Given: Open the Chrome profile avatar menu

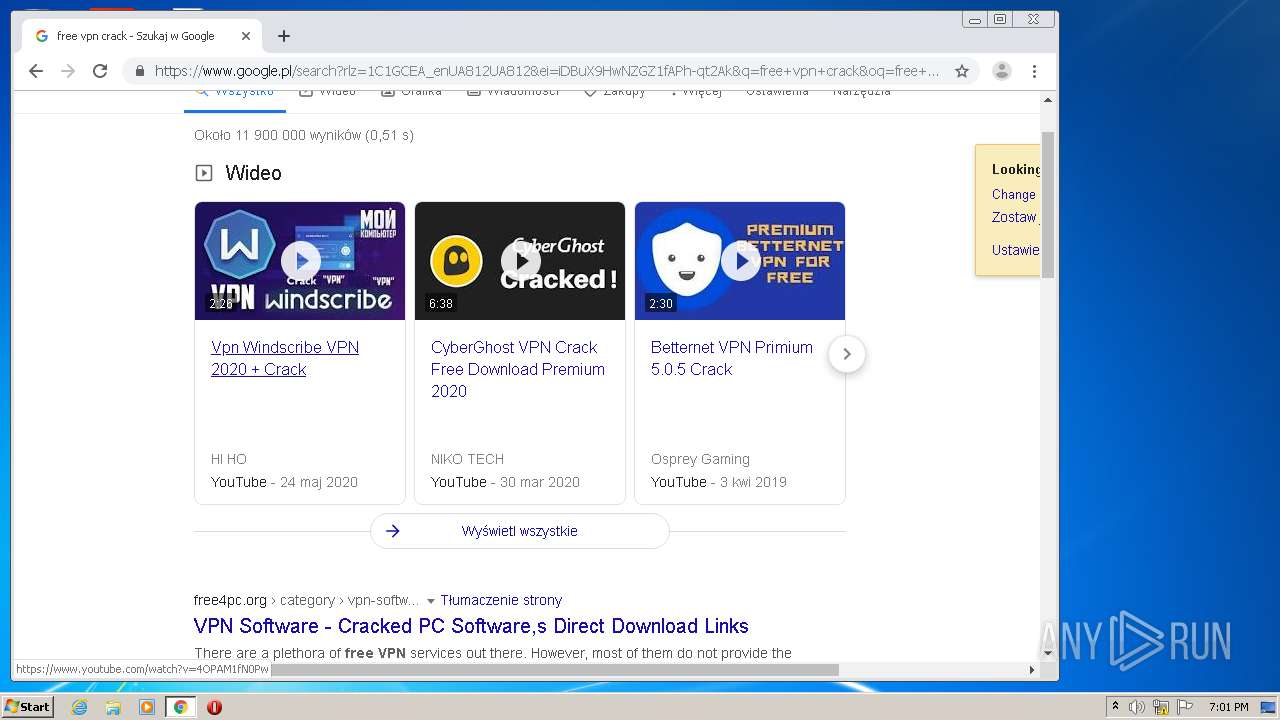Looking at the screenshot, I should (1001, 71).
